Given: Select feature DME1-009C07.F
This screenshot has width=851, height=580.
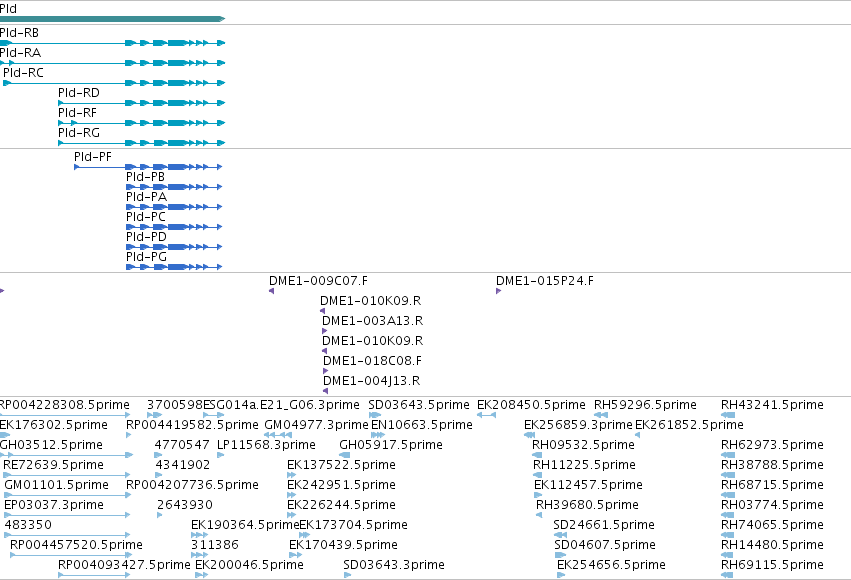Looking at the screenshot, I should (318, 282).
